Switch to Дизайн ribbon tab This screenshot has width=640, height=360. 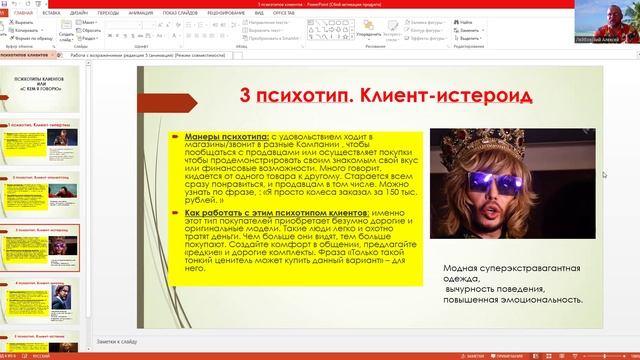[x=78, y=13]
